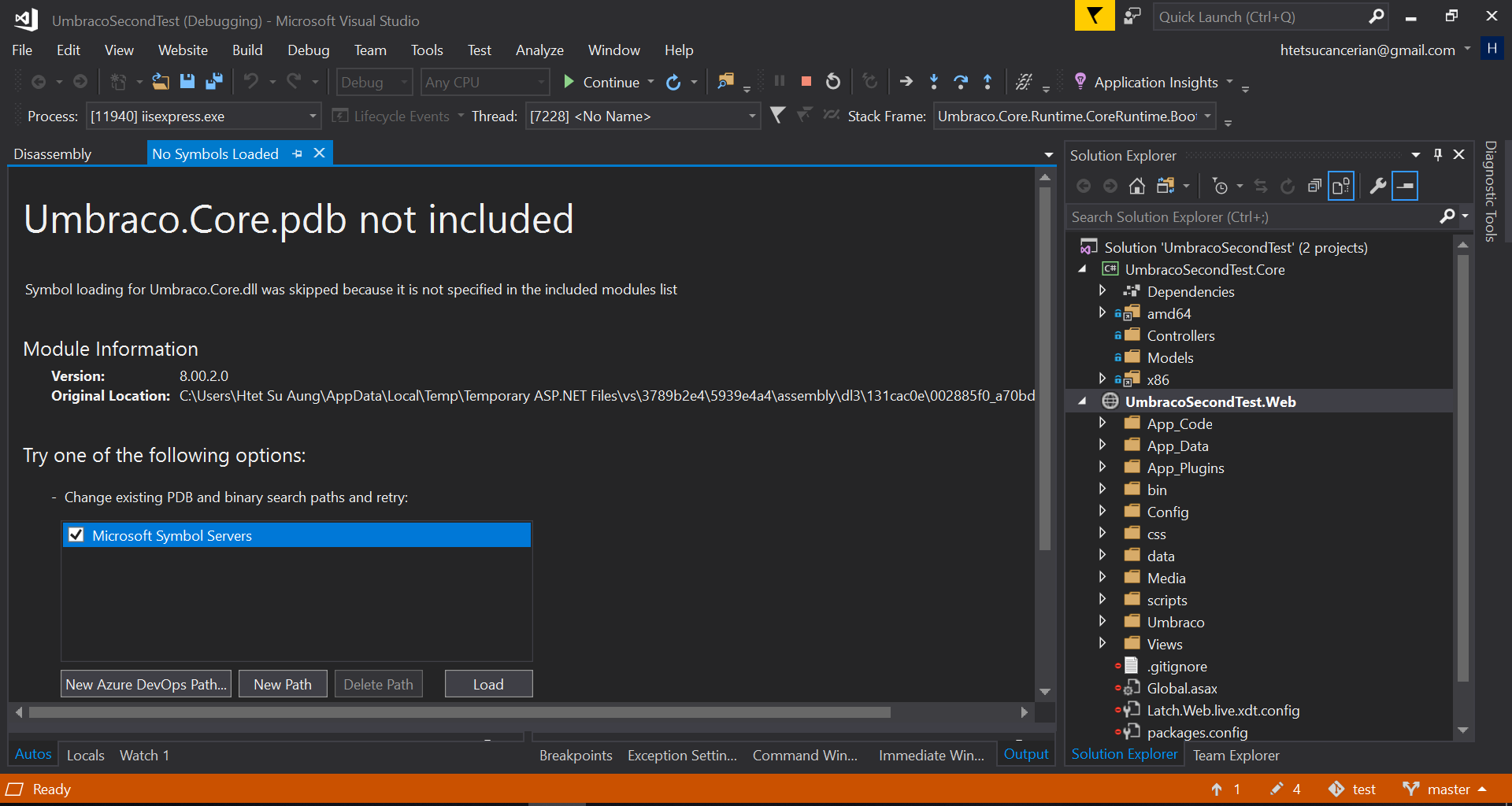The width and height of the screenshot is (1512, 806).
Task: Click the Pending Changes Filter clock icon
Action: [1221, 187]
